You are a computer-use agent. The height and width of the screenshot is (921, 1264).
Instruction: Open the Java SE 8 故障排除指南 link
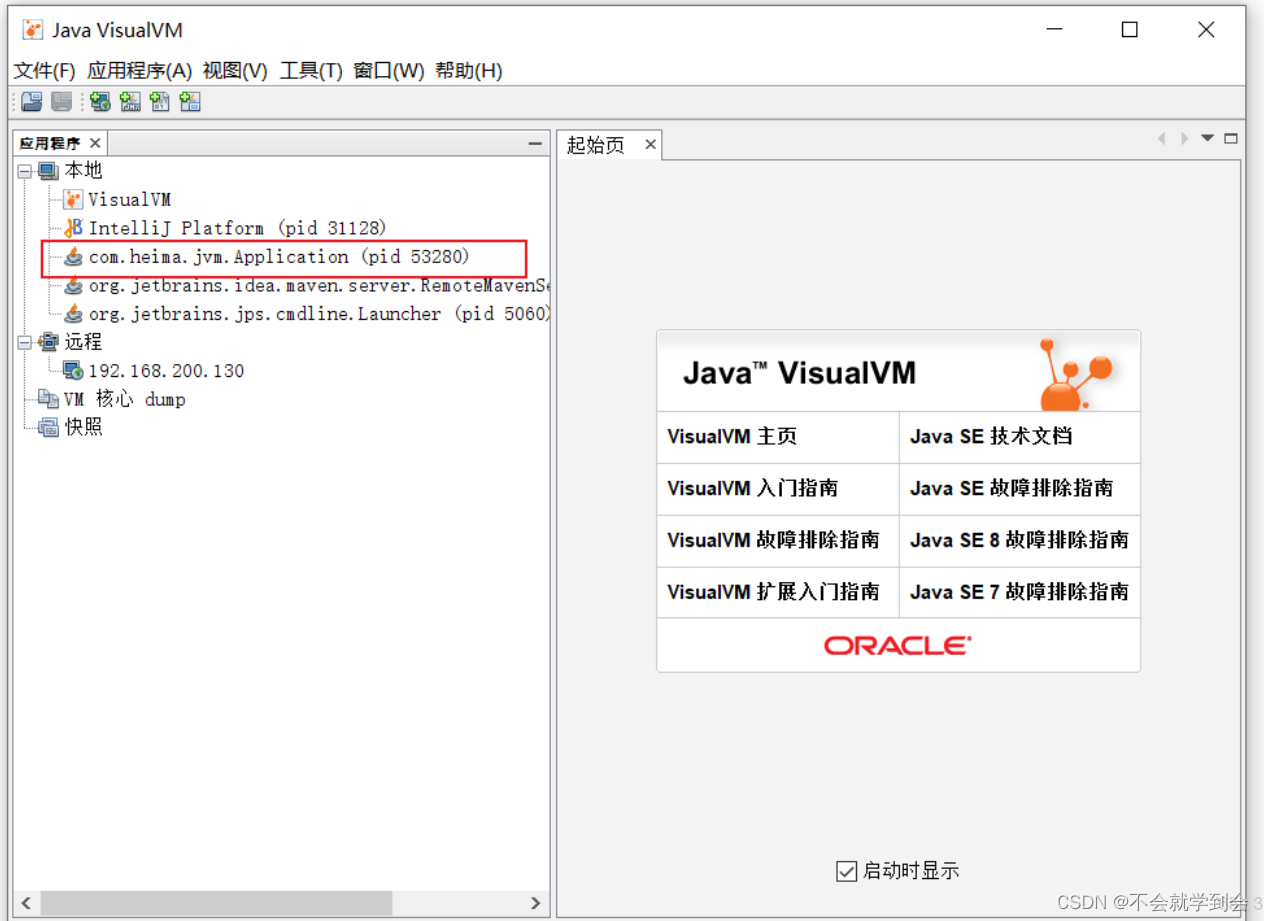[1019, 541]
